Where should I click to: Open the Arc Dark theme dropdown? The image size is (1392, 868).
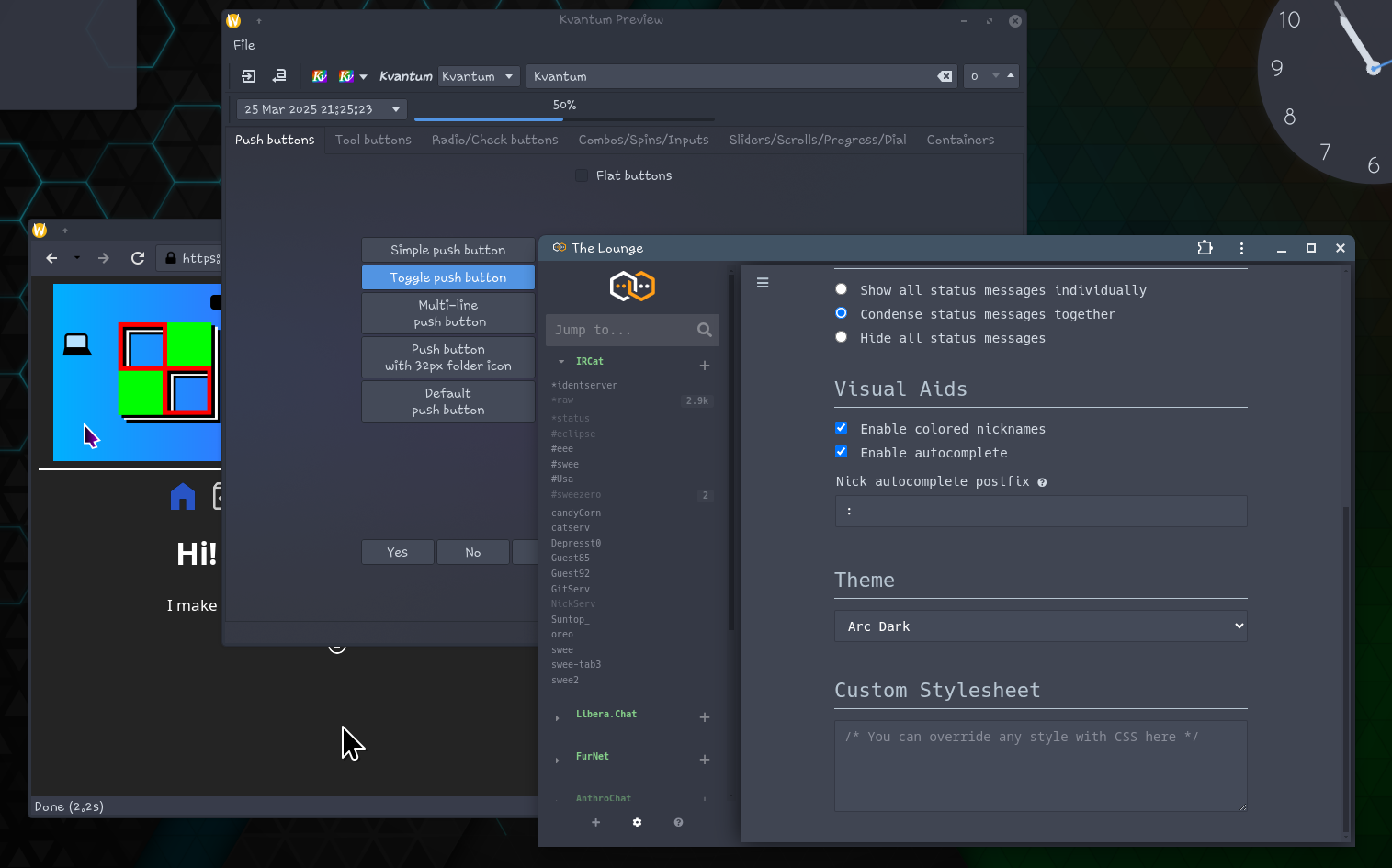(1040, 626)
